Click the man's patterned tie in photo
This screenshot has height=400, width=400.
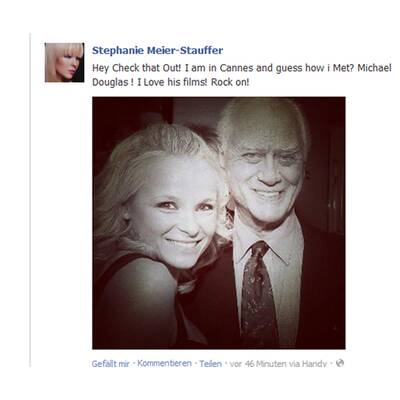258,293
